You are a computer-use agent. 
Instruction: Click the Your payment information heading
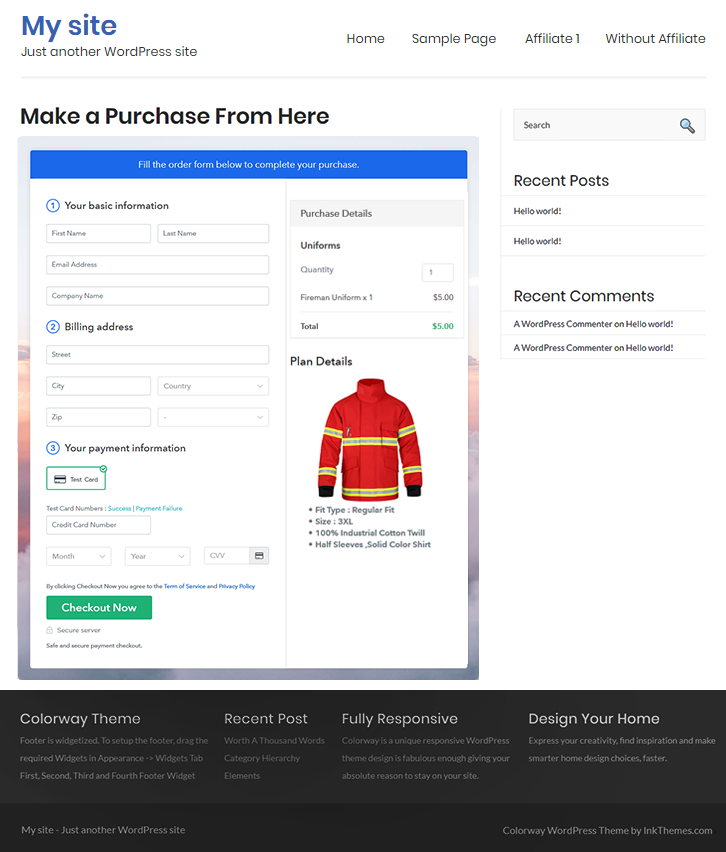click(x=125, y=448)
